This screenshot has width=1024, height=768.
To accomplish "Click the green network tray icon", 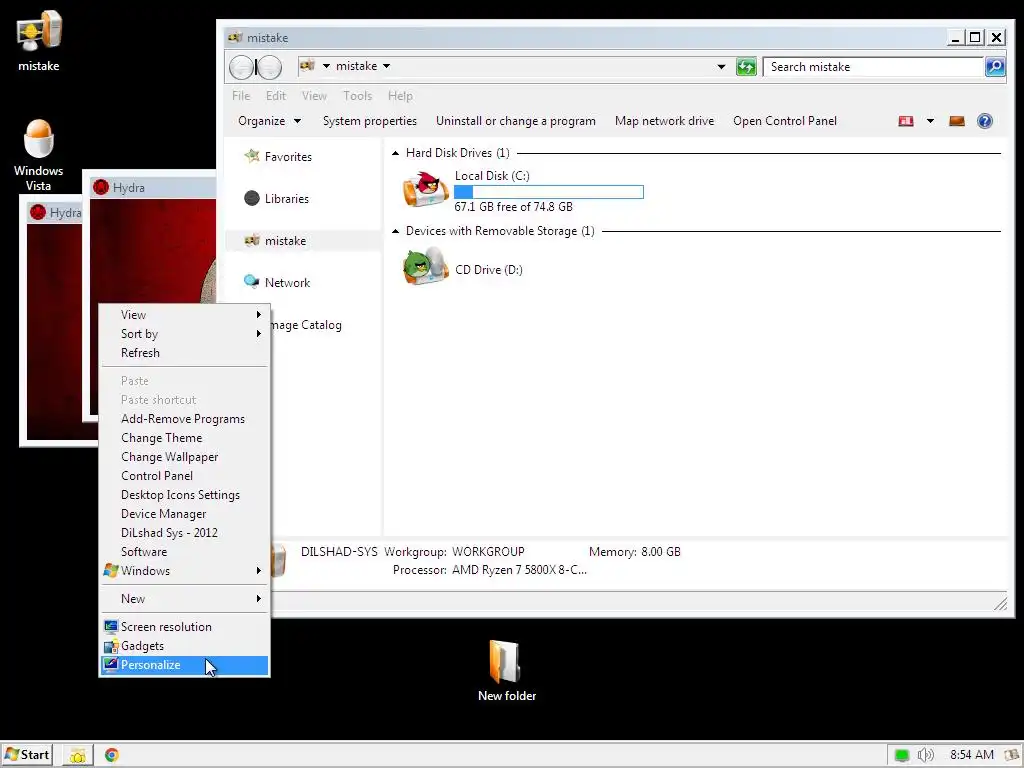I will pos(902,755).
